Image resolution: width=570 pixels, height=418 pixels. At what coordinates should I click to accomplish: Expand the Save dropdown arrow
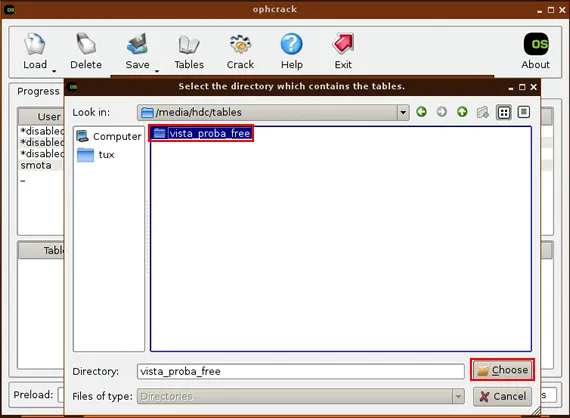click(x=157, y=71)
